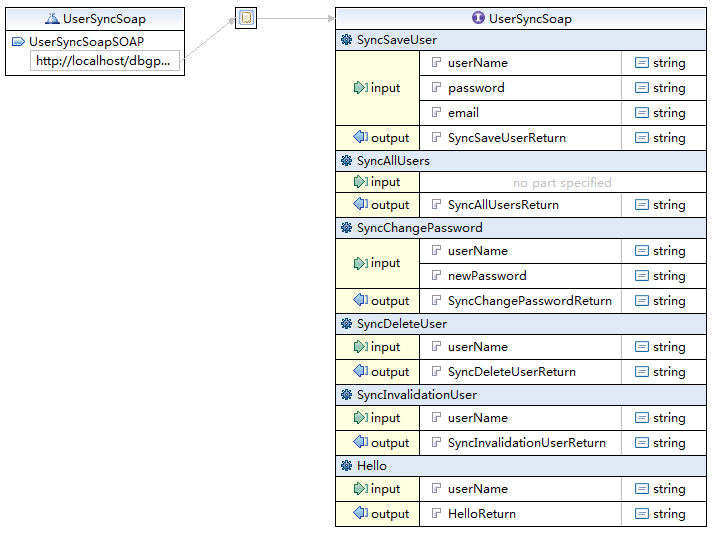
Task: Select the SyncDeleteUser operation name
Action: [402, 324]
